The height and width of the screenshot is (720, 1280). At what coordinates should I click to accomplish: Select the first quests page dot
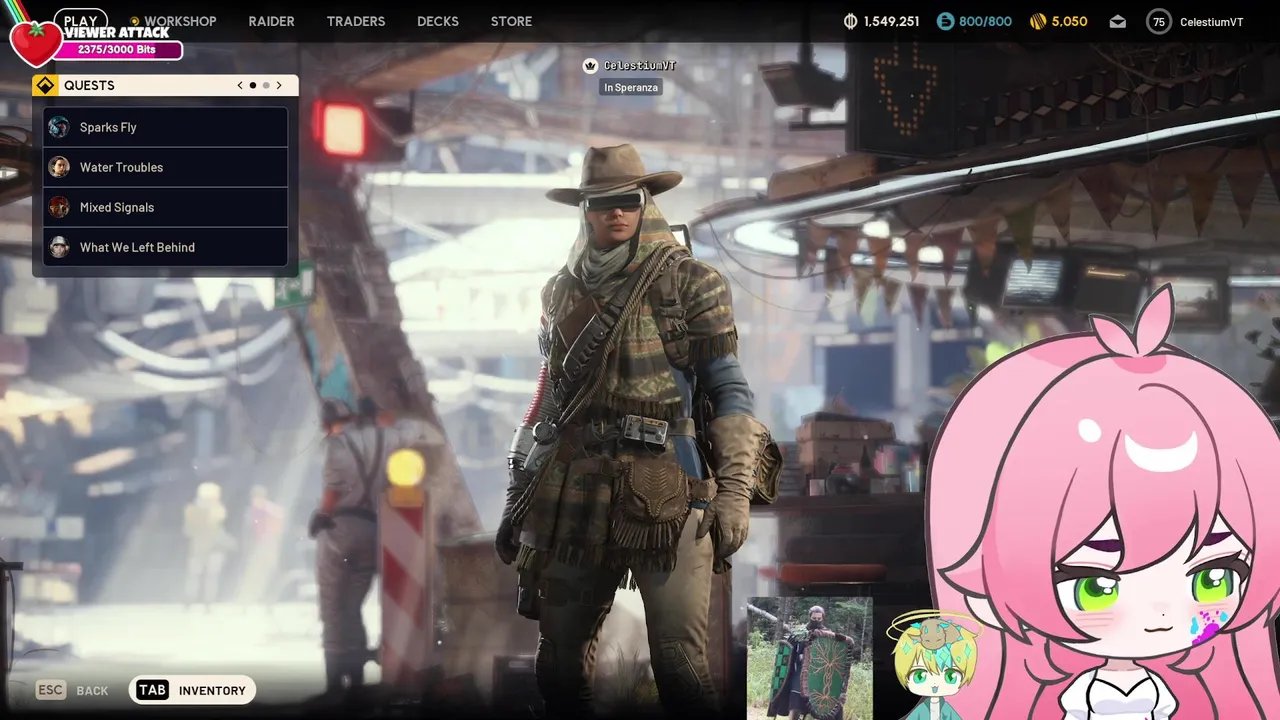pos(253,85)
